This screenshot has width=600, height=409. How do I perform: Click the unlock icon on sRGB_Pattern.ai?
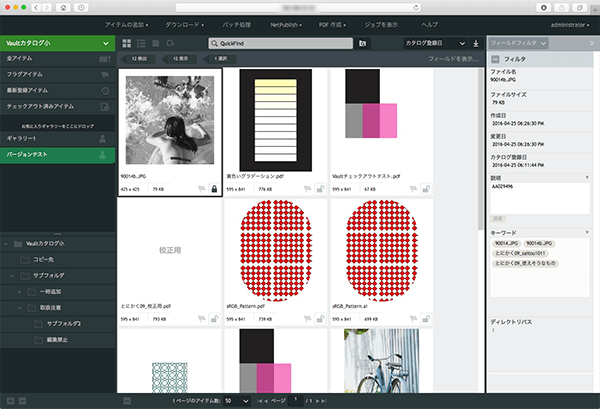tap(426, 319)
